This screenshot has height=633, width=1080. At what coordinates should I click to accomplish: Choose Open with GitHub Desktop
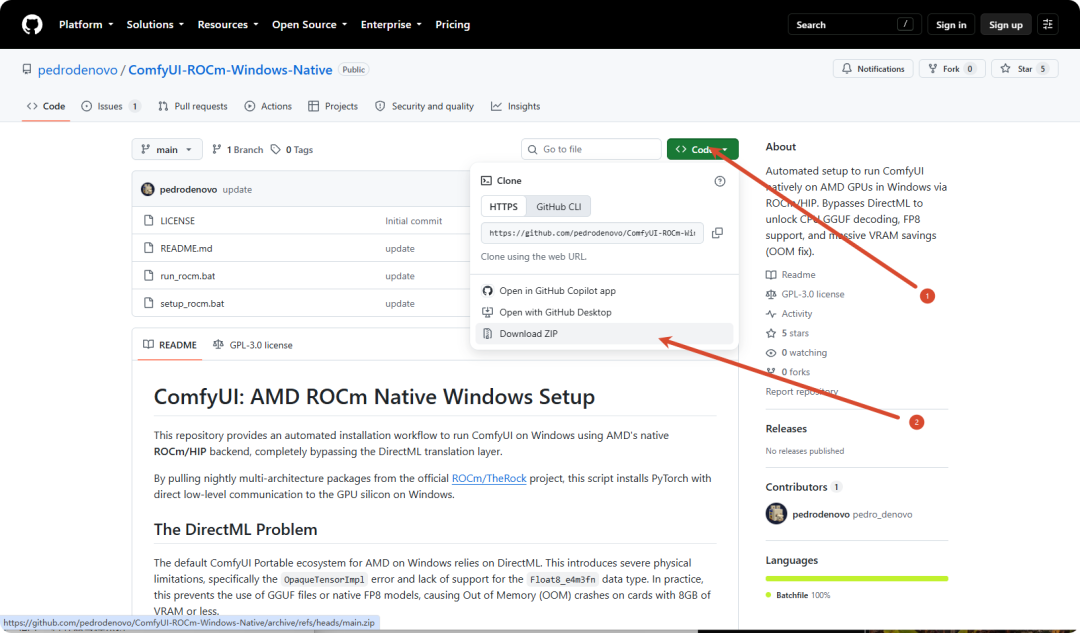click(603, 312)
